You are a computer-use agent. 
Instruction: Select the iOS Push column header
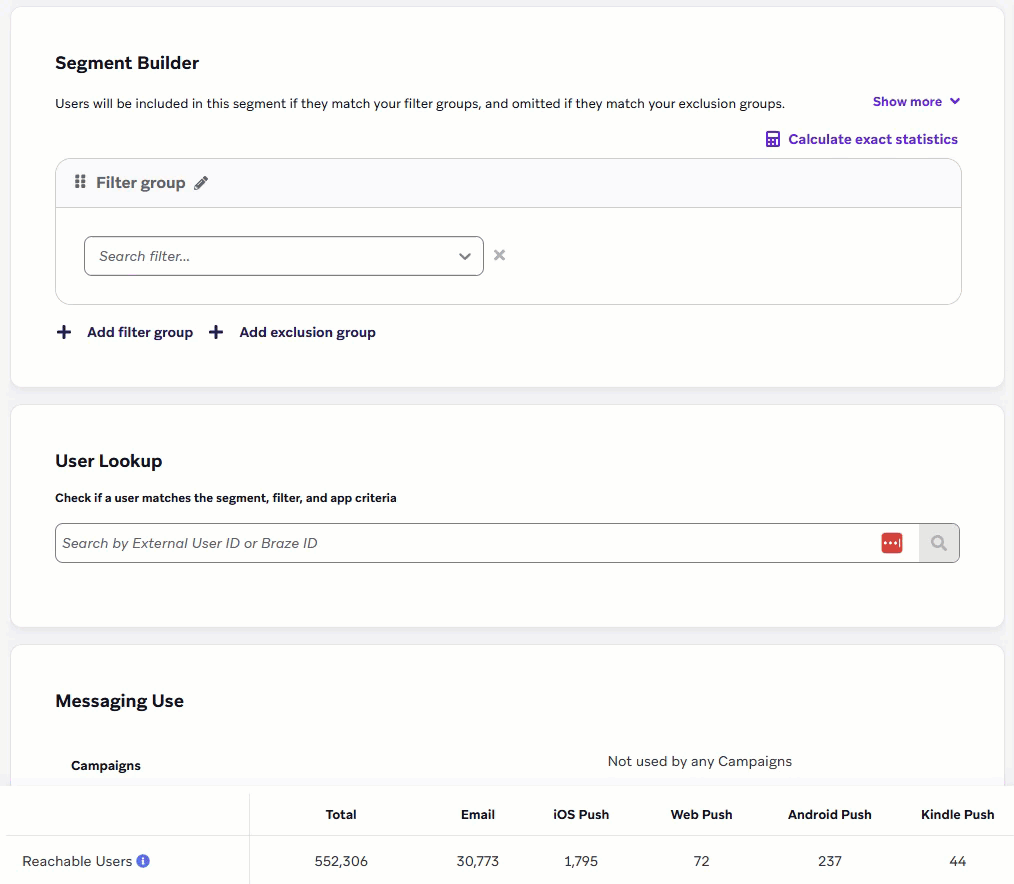581,815
